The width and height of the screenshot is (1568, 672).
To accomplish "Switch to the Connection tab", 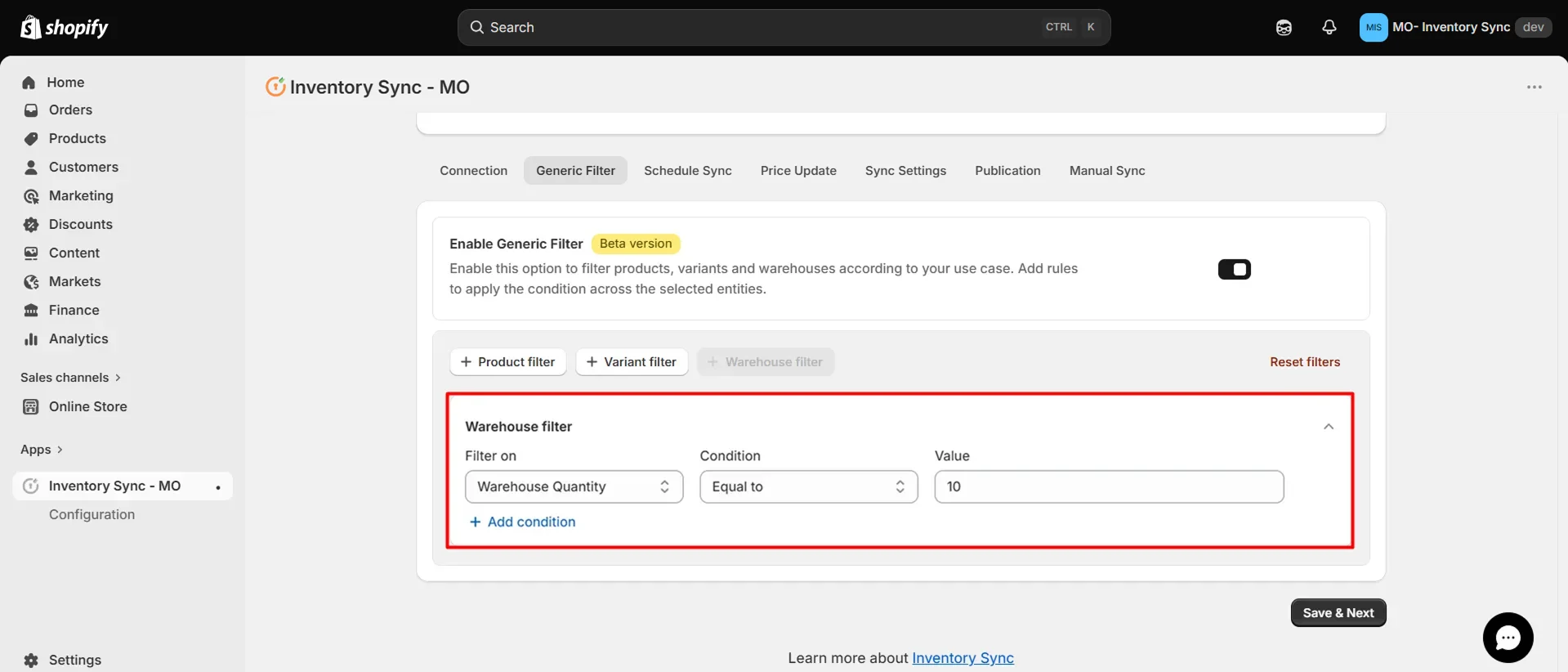I will coord(473,171).
